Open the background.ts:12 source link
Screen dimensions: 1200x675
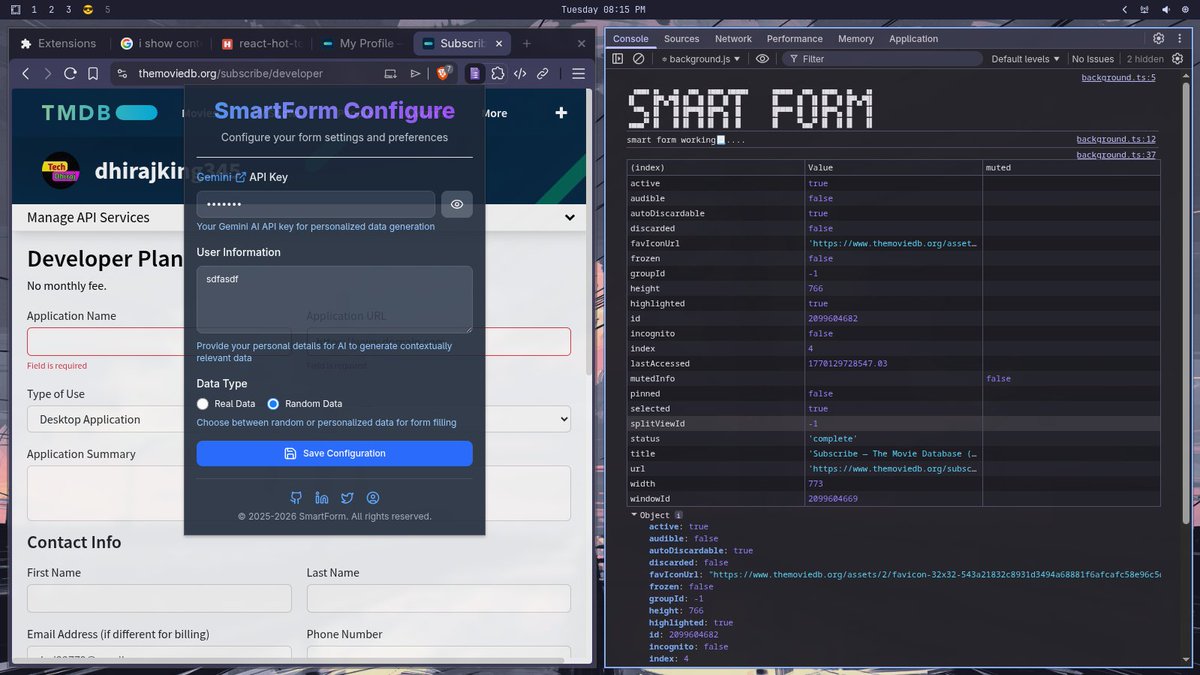point(1116,139)
